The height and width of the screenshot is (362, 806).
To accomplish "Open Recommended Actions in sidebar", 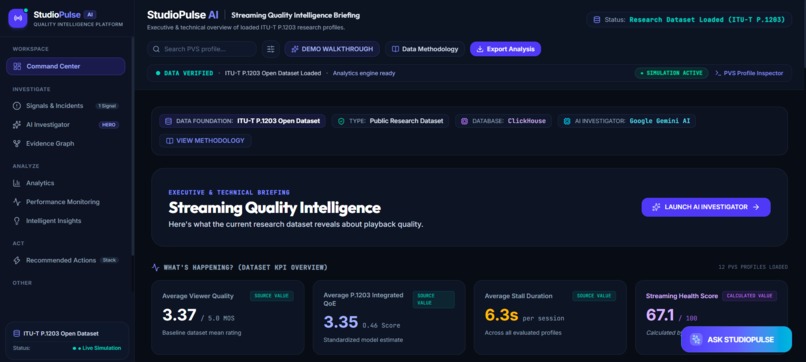I will click(66, 261).
